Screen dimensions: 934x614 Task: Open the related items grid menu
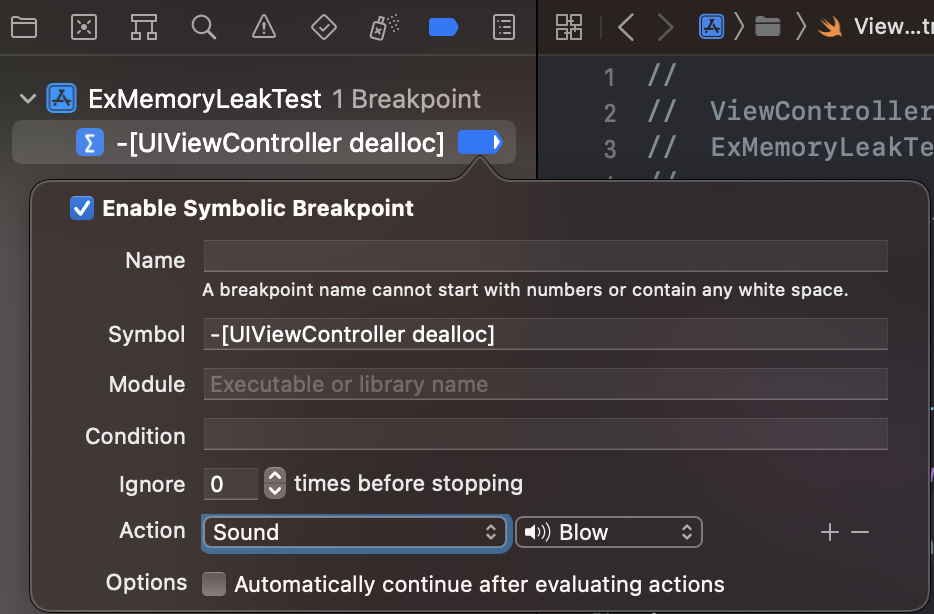[x=569, y=27]
